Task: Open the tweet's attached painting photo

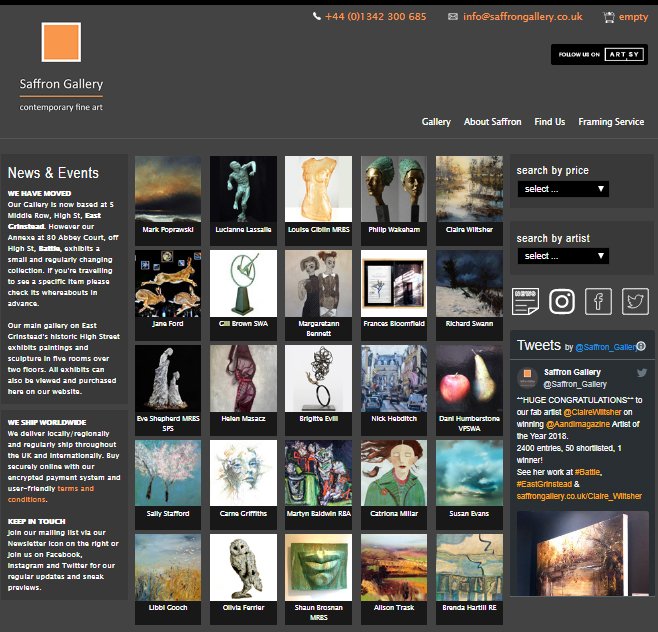Action: tap(582, 553)
